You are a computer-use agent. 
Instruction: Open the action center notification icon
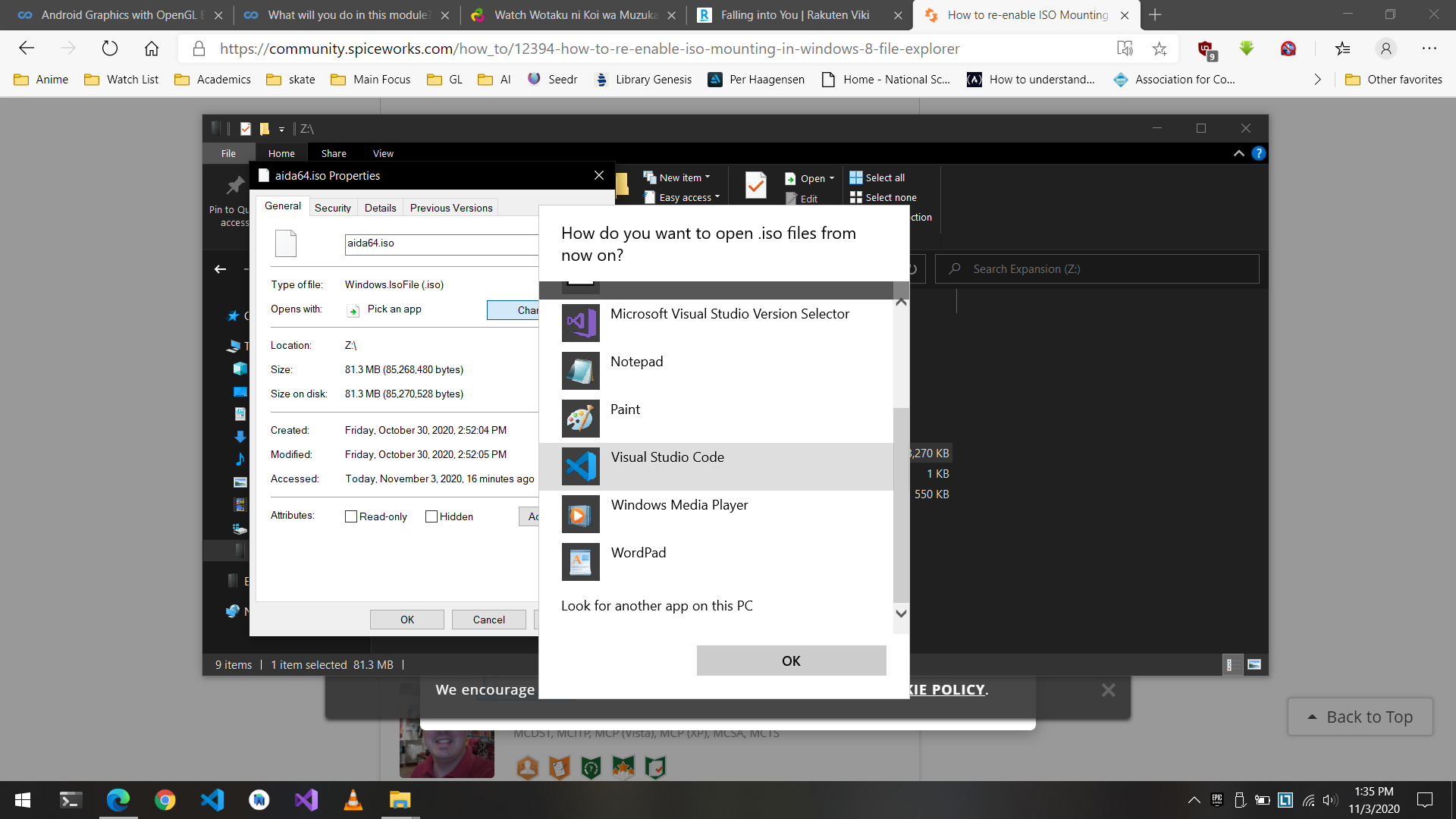click(x=1425, y=800)
